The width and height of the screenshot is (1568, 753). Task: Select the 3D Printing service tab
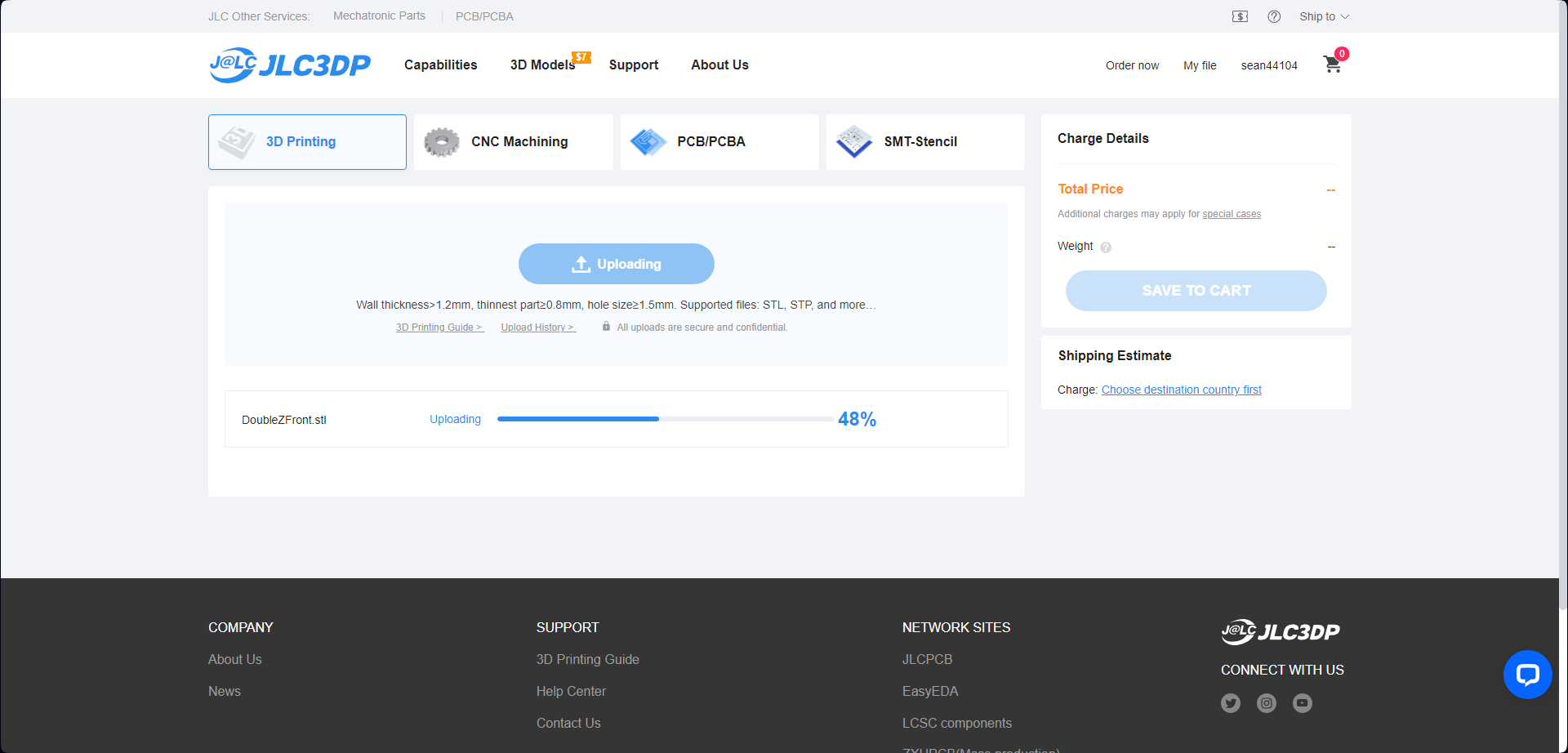pyautogui.click(x=307, y=142)
